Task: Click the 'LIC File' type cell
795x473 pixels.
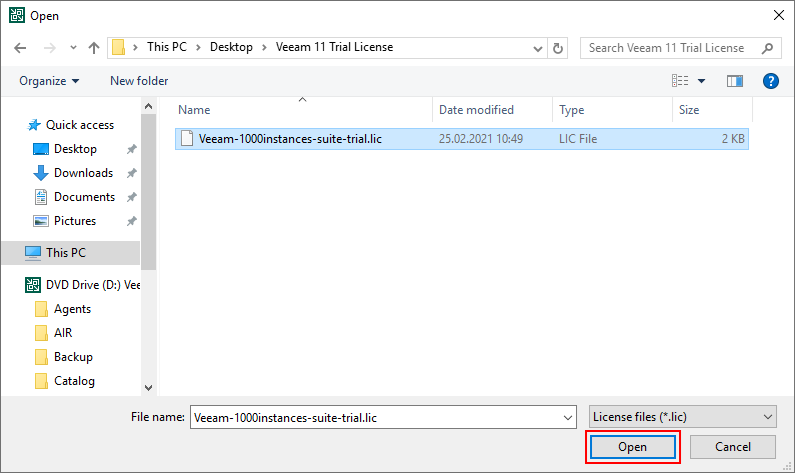Action: 578,139
